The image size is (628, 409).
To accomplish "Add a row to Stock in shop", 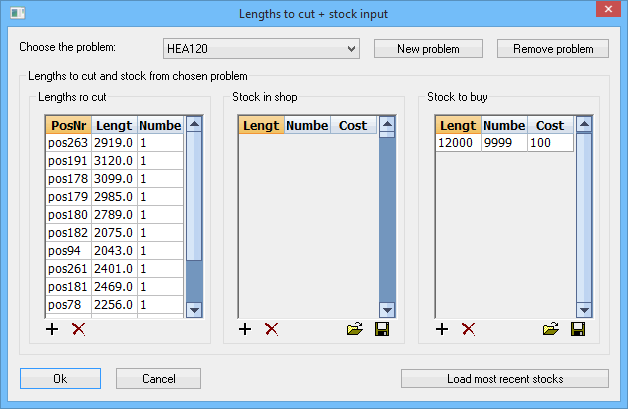I will coord(245,329).
